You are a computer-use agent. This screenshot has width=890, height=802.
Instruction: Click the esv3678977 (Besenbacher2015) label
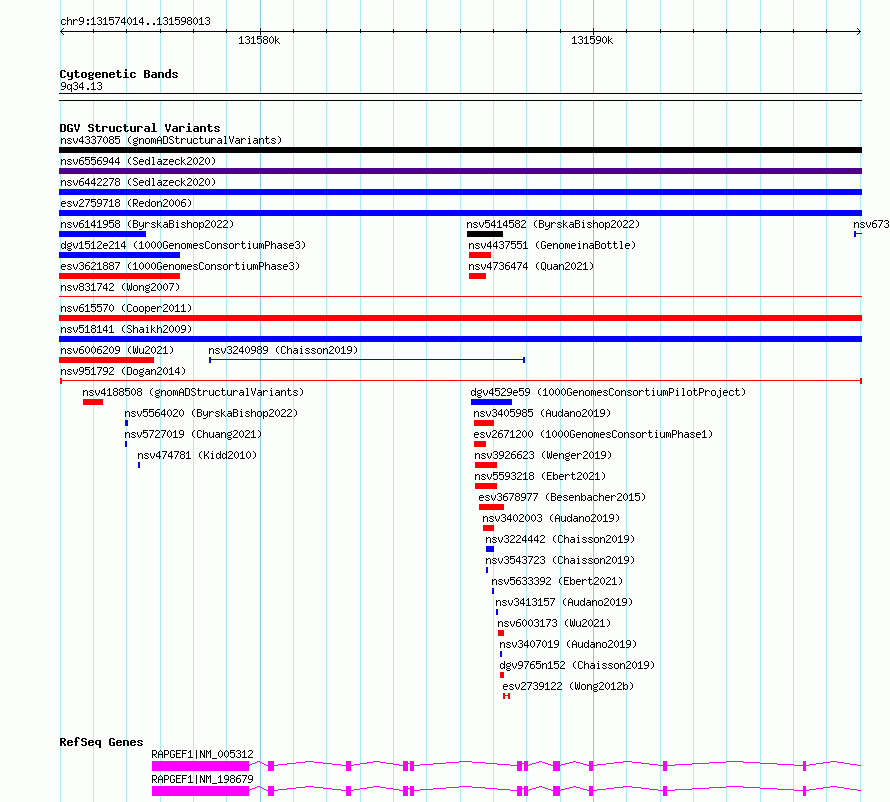click(562, 497)
